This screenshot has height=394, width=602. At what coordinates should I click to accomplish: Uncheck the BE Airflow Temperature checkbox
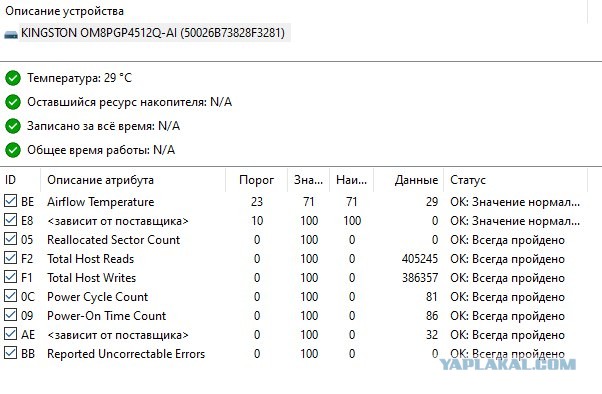(10, 201)
